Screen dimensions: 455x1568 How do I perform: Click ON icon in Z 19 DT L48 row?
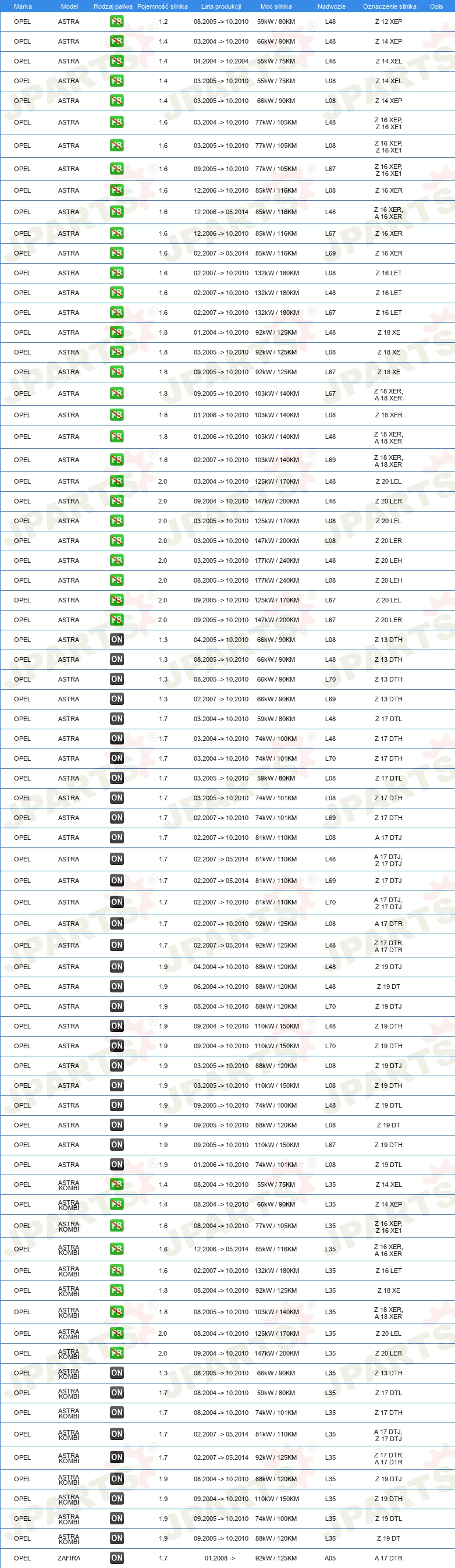[117, 986]
